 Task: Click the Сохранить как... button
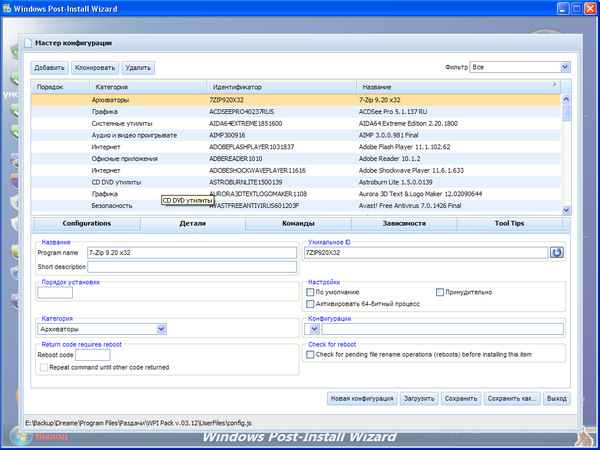point(512,398)
